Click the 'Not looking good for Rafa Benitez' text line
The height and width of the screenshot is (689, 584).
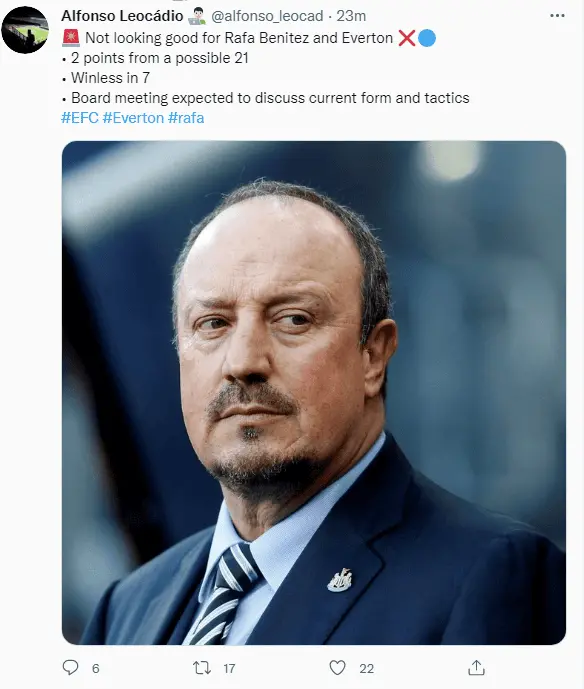click(239, 38)
